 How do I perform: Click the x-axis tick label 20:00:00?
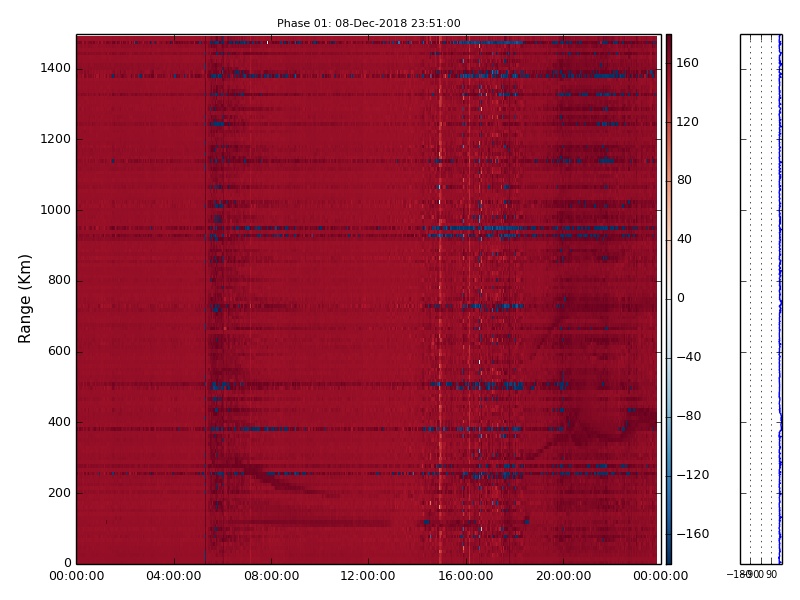(563, 577)
